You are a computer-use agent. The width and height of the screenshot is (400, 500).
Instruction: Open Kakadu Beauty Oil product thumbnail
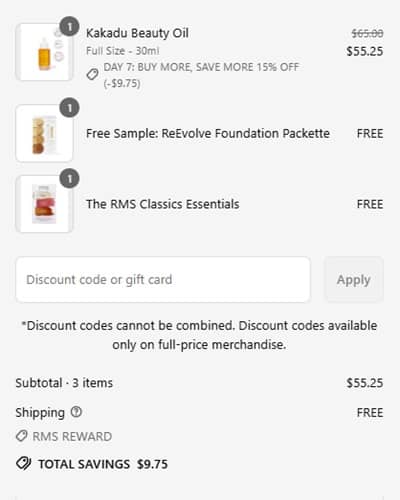click(x=44, y=52)
